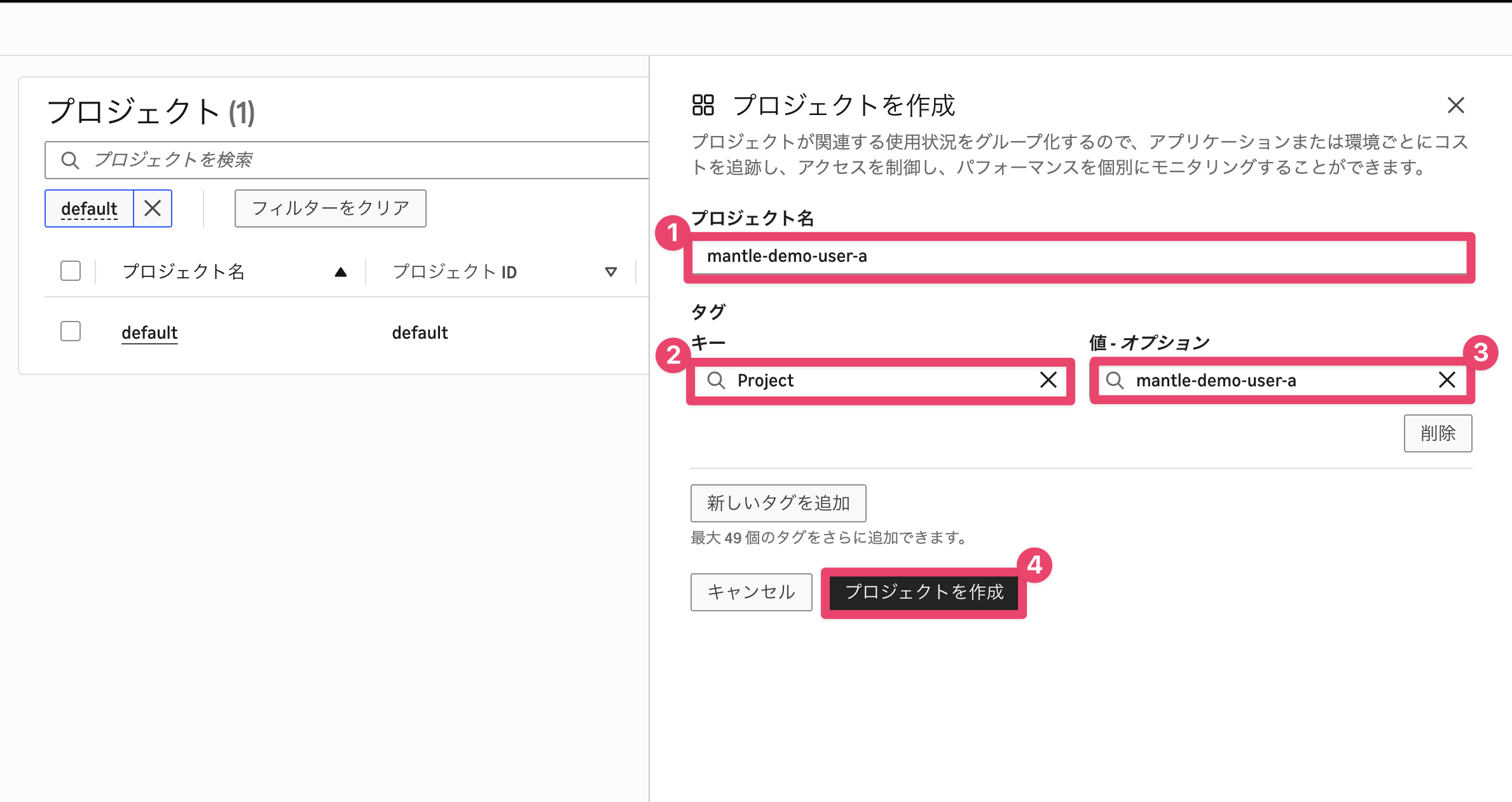Open the default project link
1512x802 pixels.
[x=149, y=332]
